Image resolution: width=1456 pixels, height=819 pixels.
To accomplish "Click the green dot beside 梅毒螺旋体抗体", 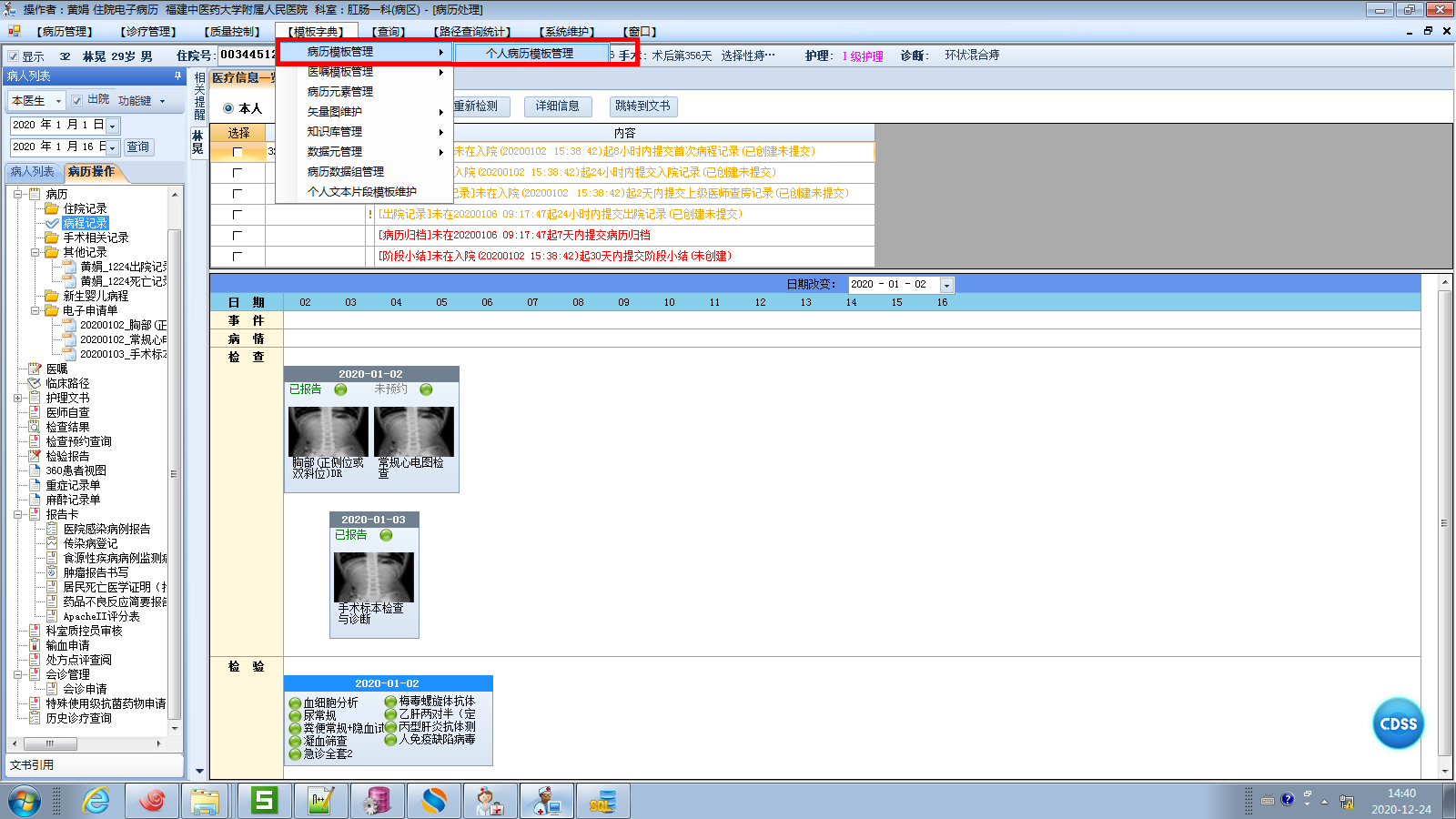I will pyautogui.click(x=390, y=702).
